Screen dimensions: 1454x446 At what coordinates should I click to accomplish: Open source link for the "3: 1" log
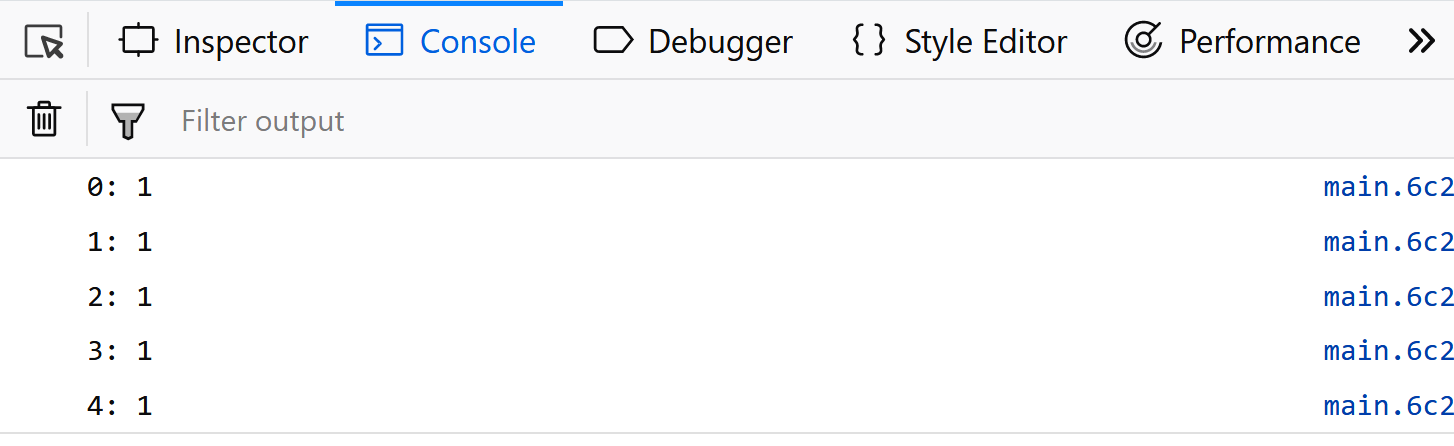coord(1387,351)
